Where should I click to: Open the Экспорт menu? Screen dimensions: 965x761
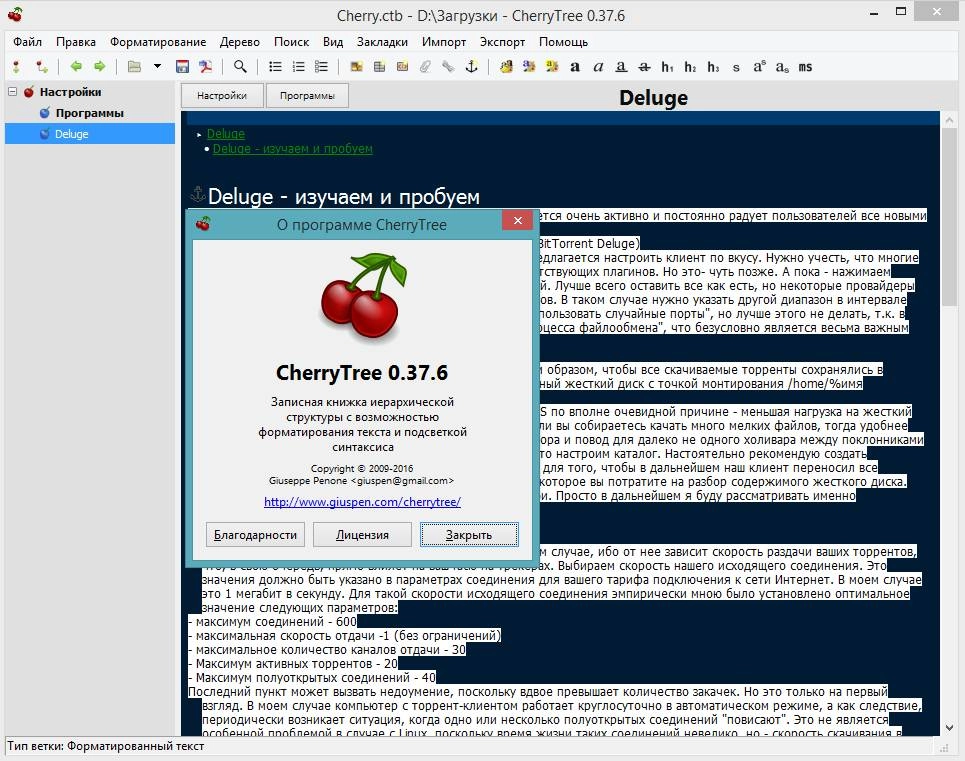click(502, 41)
